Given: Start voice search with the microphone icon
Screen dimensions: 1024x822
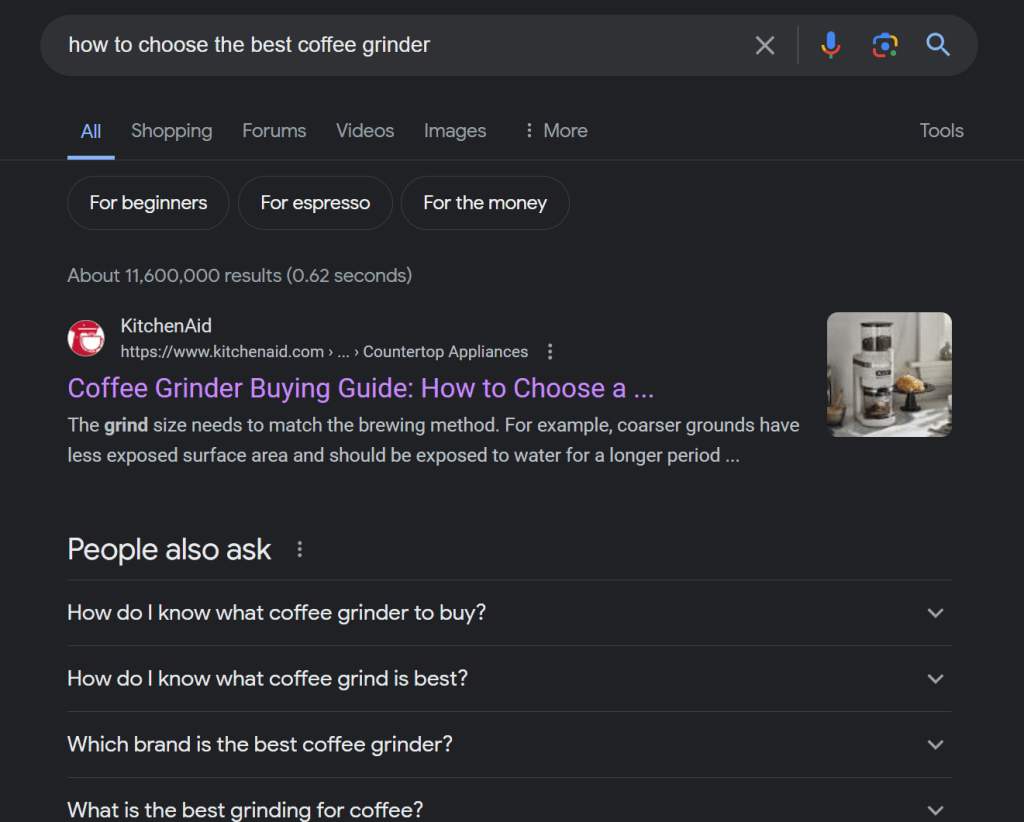Looking at the screenshot, I should point(831,45).
